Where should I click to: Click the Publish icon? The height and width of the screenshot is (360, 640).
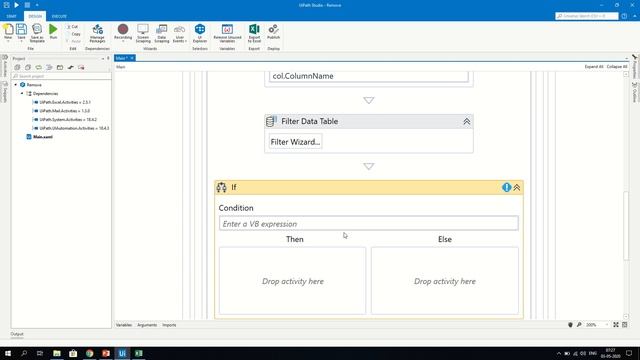pos(273,32)
